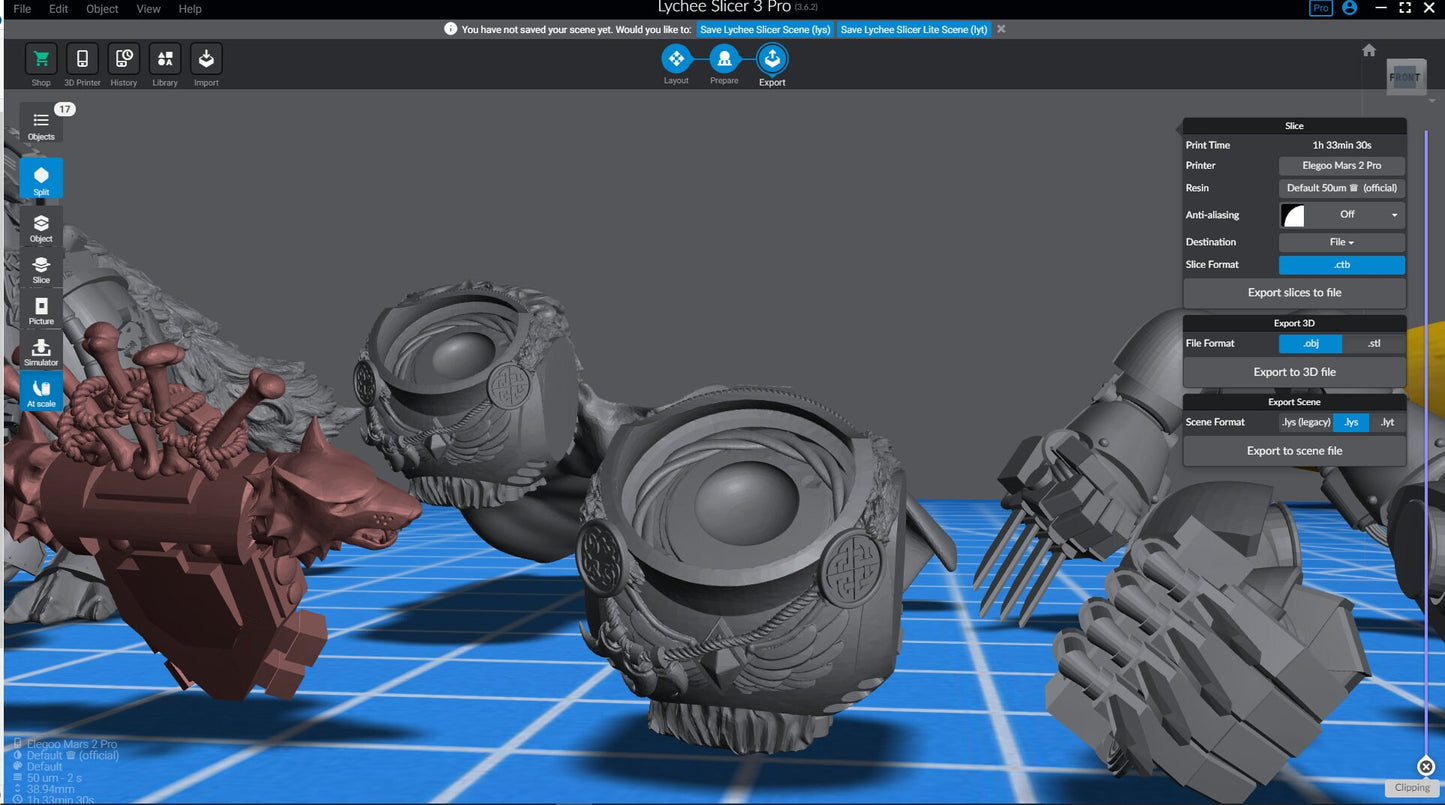
Task: Click the anti-aliasing preview swatch
Action: coord(1293,215)
